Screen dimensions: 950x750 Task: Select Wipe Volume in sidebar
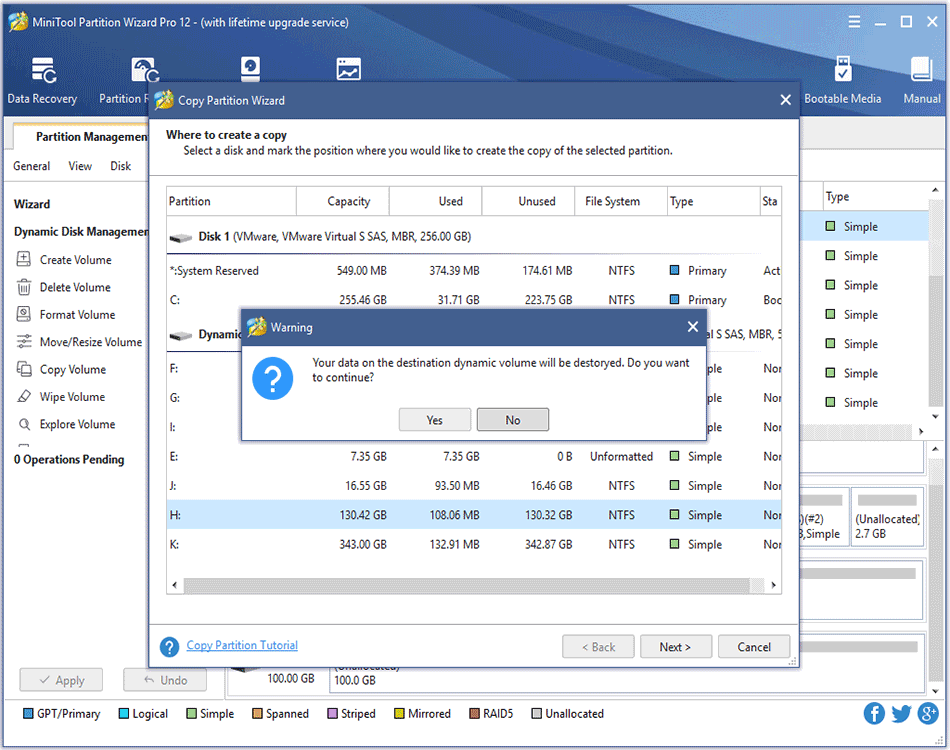click(71, 397)
